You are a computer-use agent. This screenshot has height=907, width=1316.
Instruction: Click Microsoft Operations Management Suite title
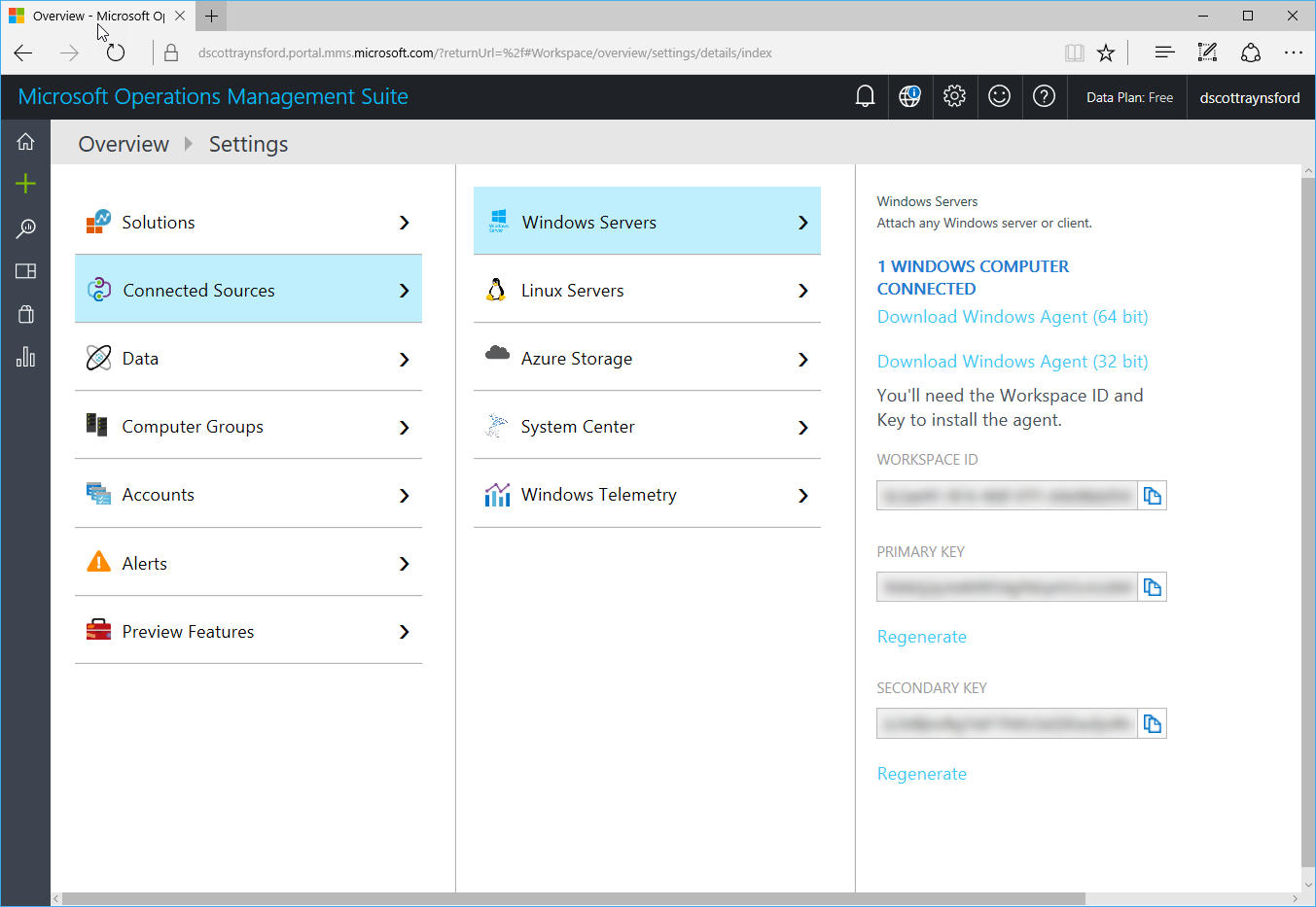[213, 96]
